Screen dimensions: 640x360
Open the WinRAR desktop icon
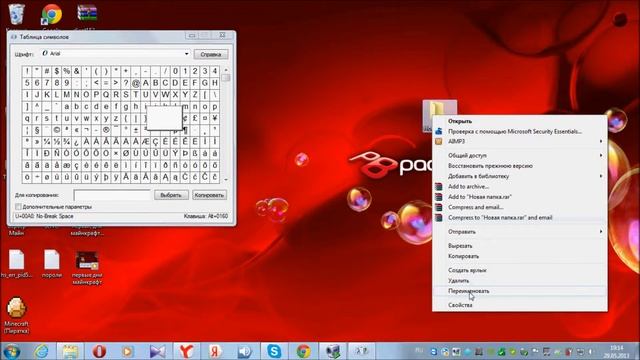87,13
